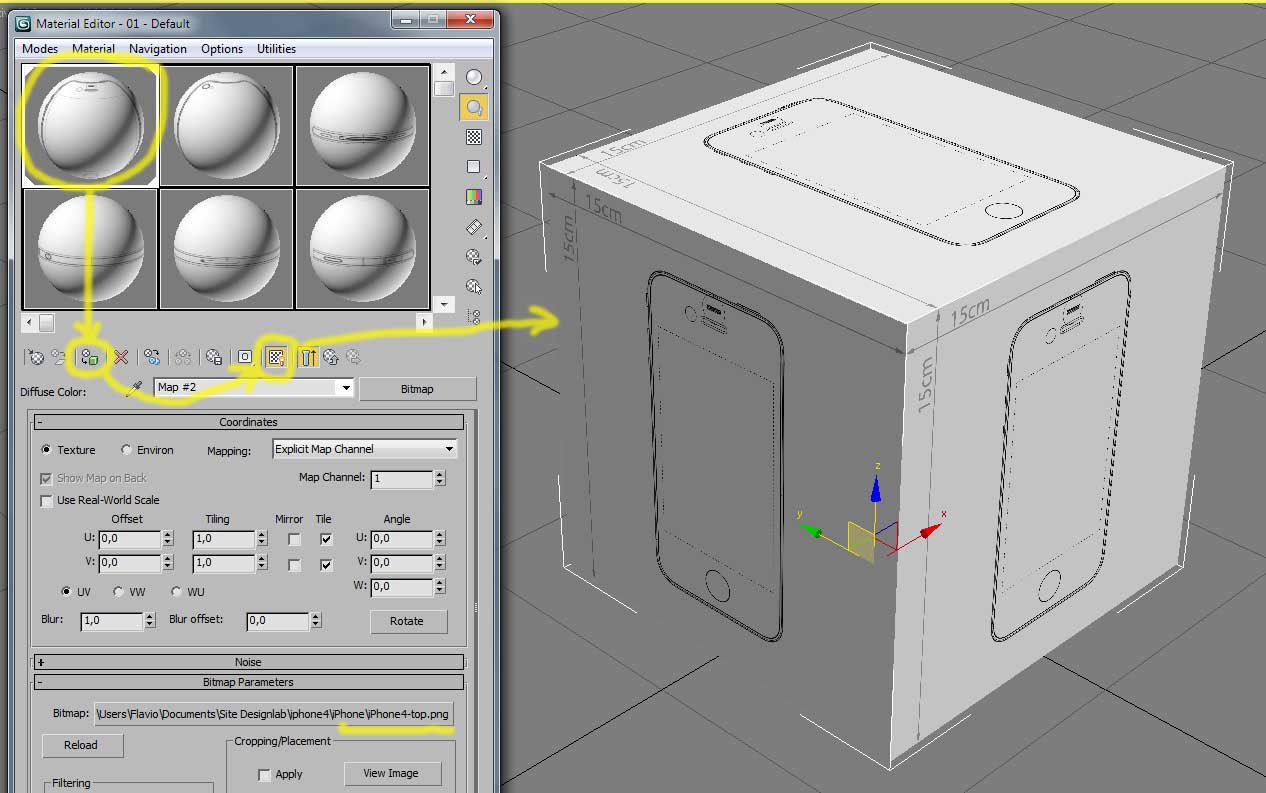Click the Get Material icon
The width and height of the screenshot is (1266, 793).
(x=36, y=356)
